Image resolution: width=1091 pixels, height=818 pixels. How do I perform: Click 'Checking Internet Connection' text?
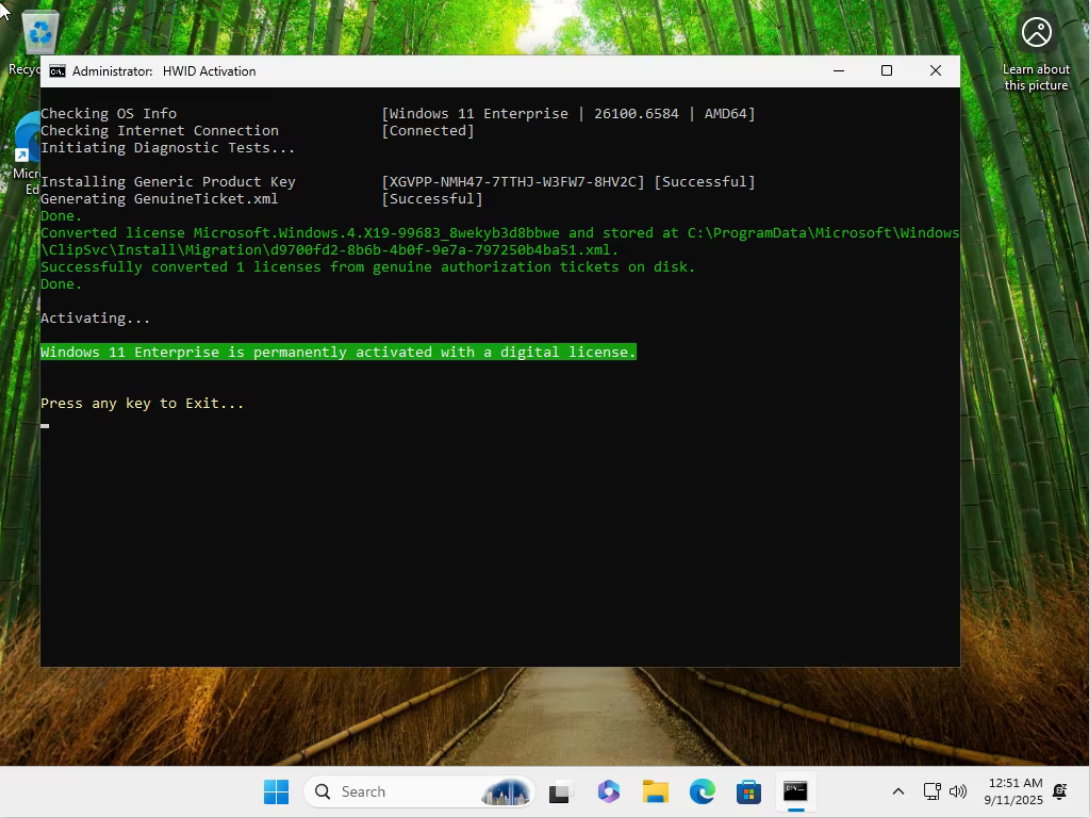coord(159,131)
